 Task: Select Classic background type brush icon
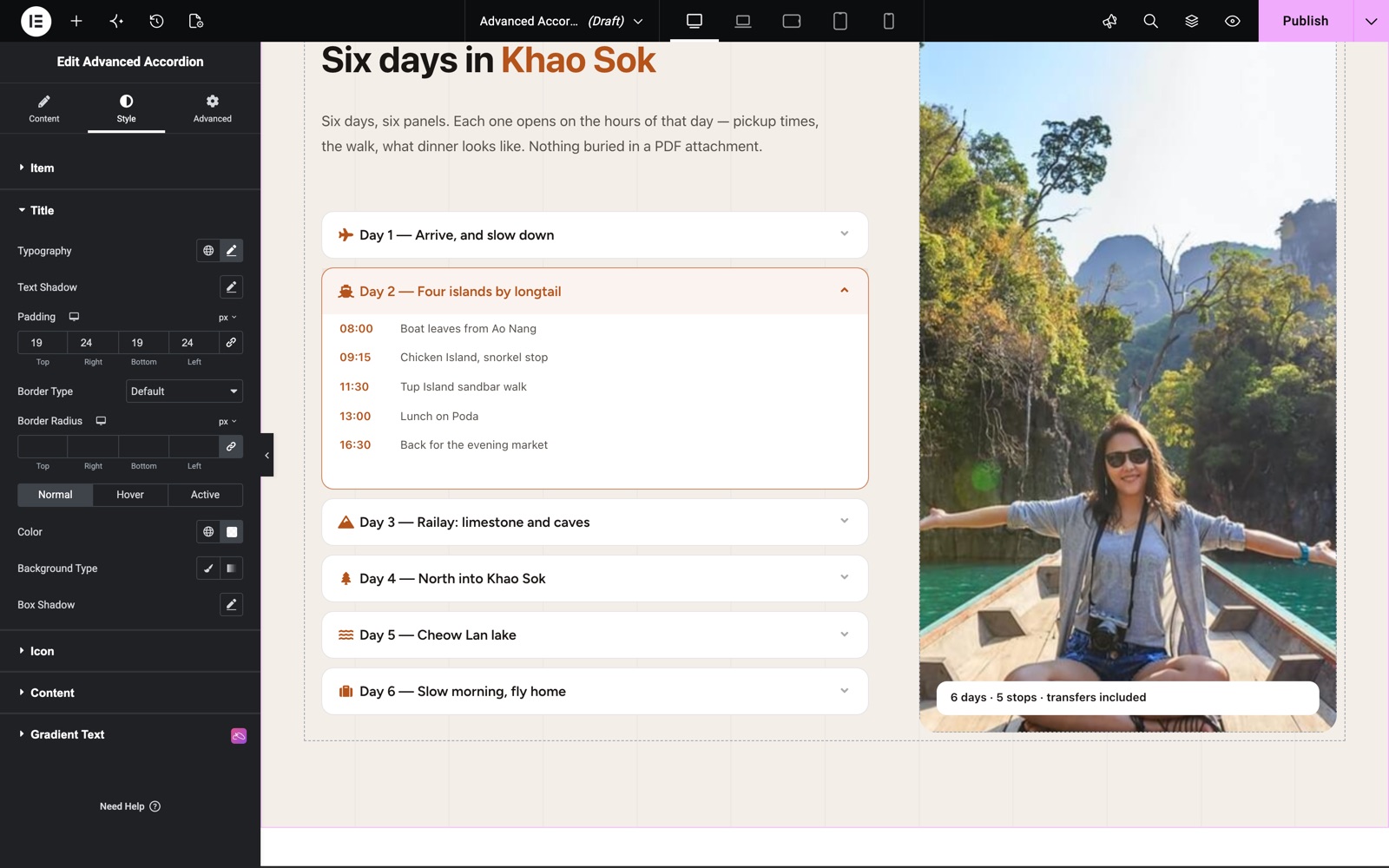coord(208,569)
